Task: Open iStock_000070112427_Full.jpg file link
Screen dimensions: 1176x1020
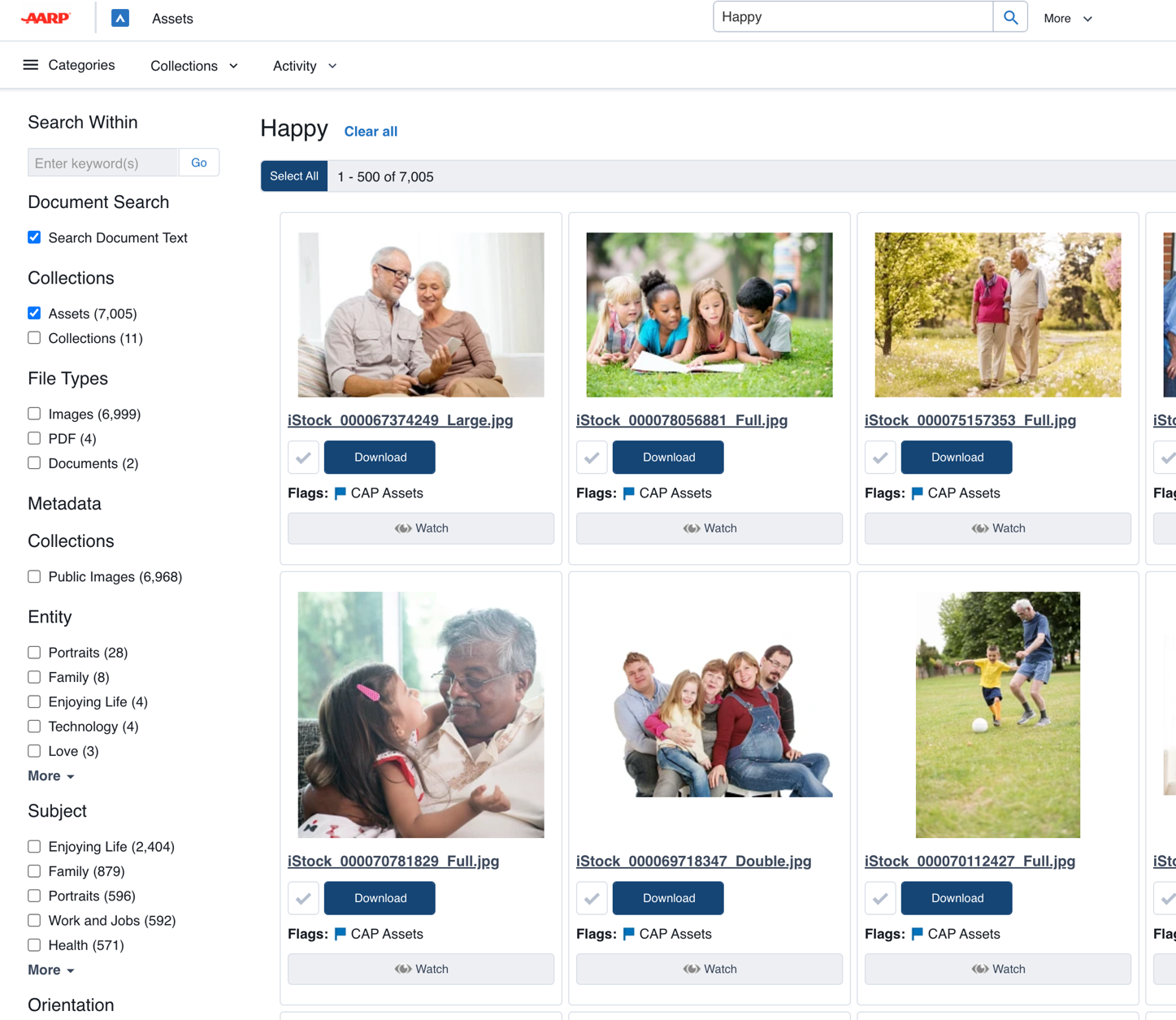Action: (970, 862)
